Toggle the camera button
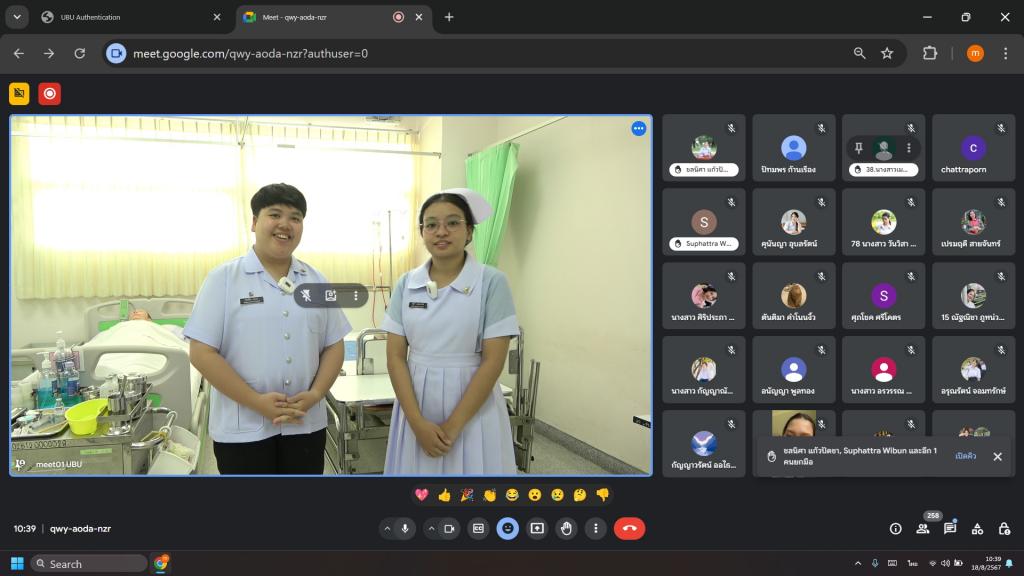Image resolution: width=1024 pixels, height=576 pixels. point(450,528)
